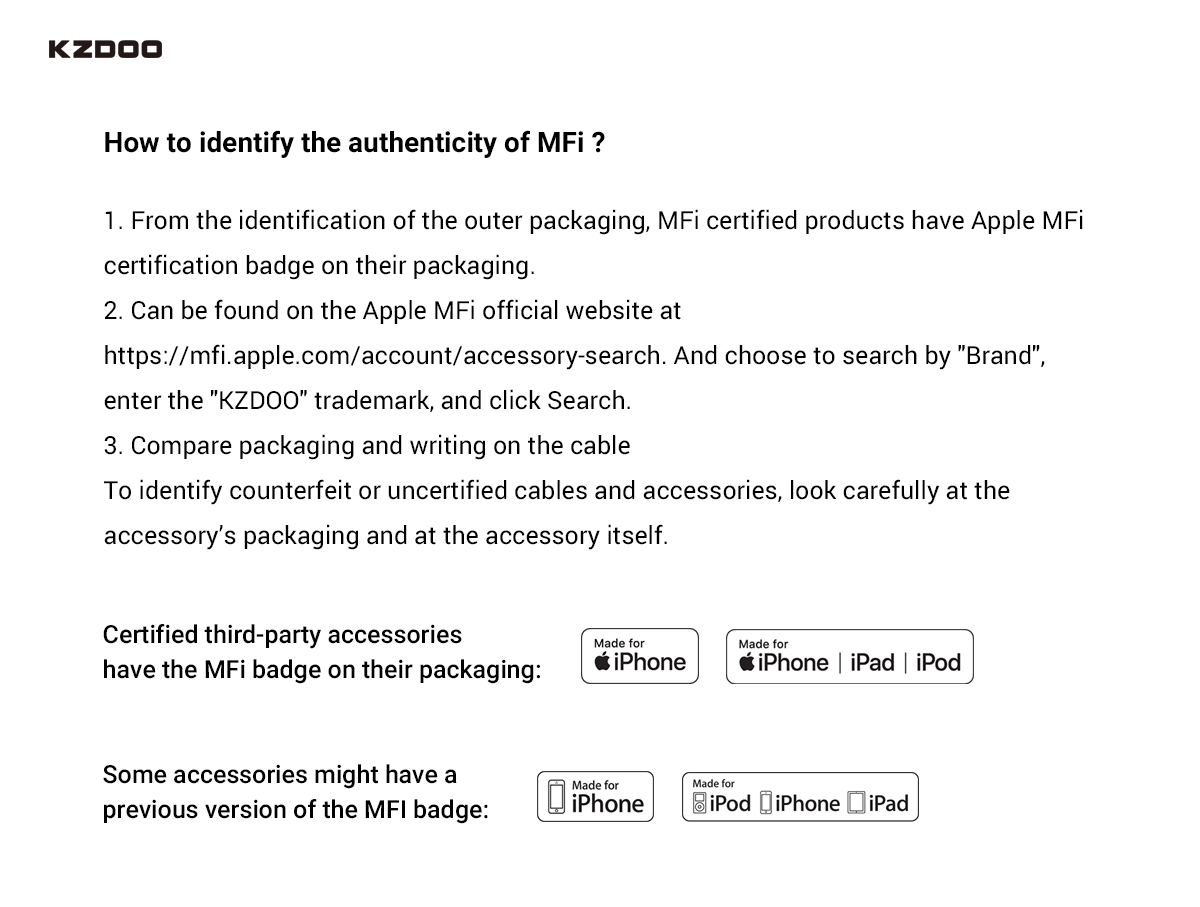This screenshot has height=907, width=1200.
Task: Click the iPod device icon in the old badge
Action: (700, 803)
